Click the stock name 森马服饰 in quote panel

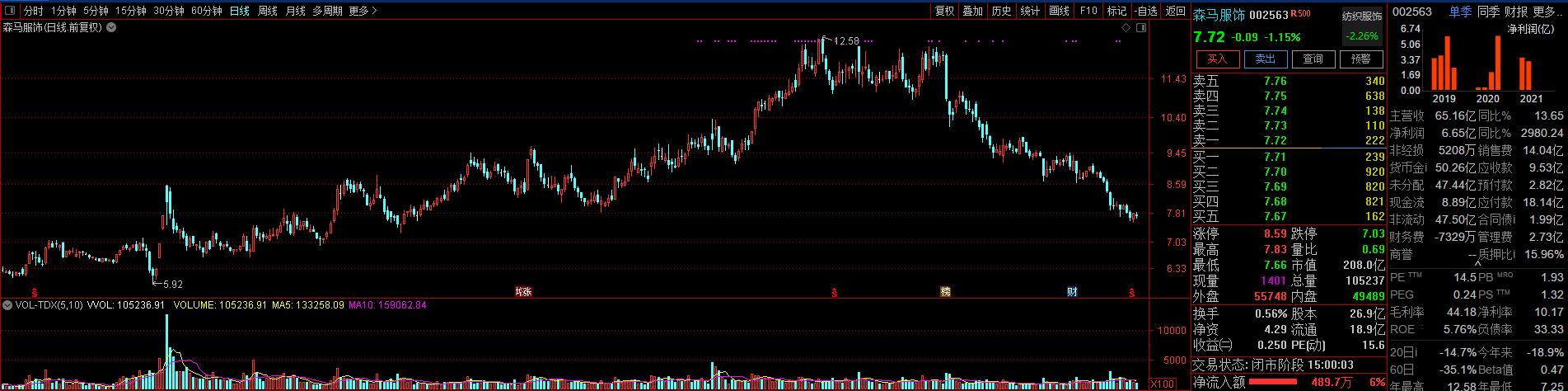click(x=1219, y=14)
